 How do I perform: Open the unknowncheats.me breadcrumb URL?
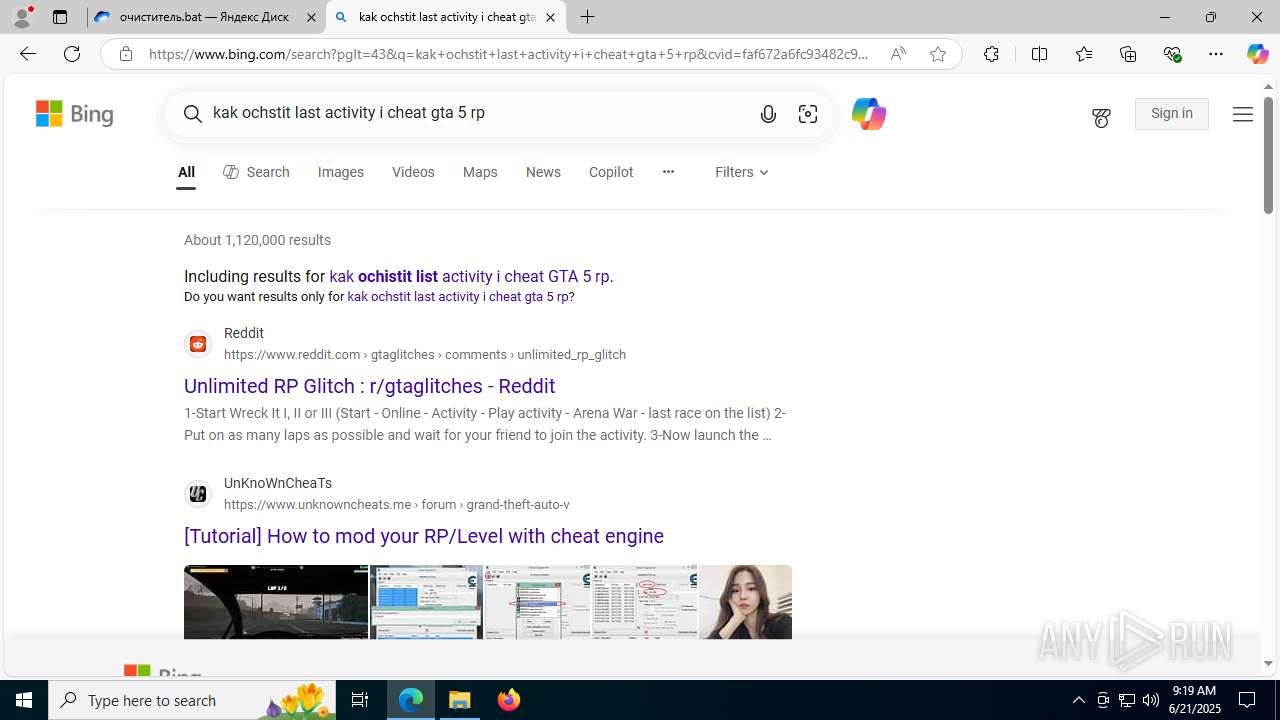(x=397, y=505)
